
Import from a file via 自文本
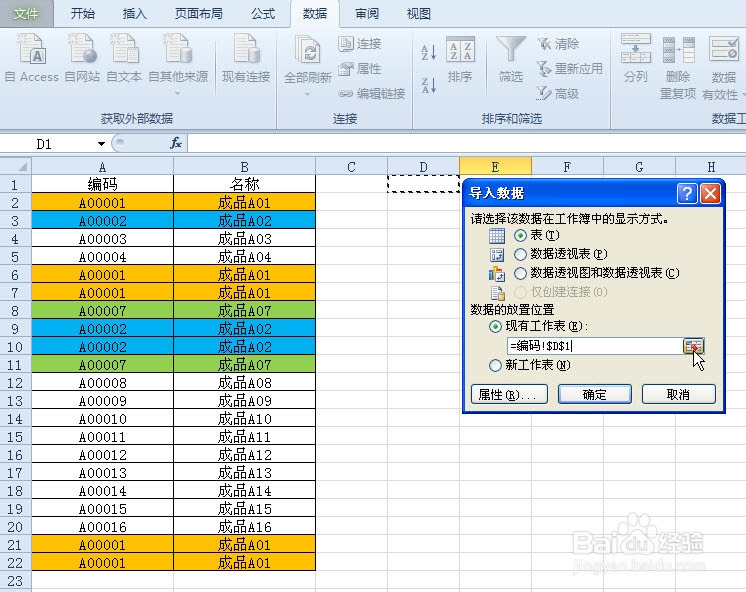pyautogui.click(x=124, y=57)
